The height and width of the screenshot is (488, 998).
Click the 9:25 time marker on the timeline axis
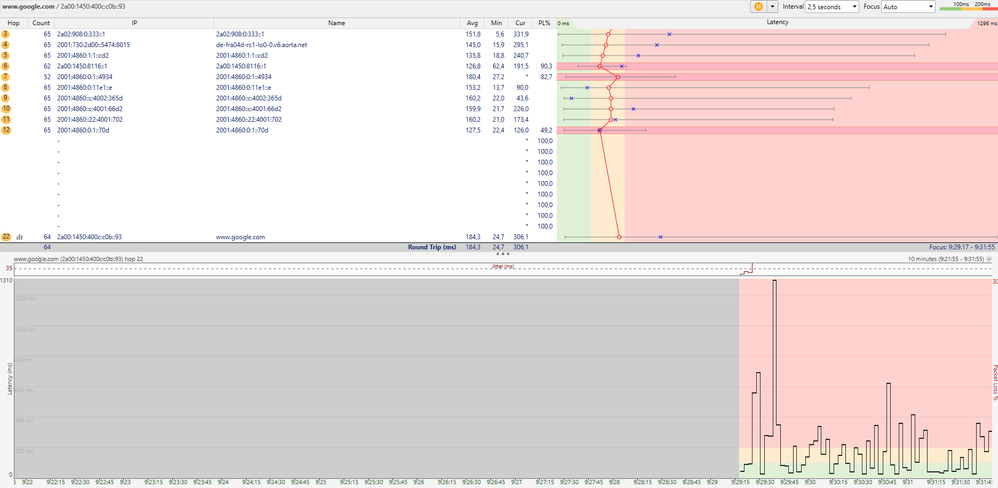[x=322, y=482]
